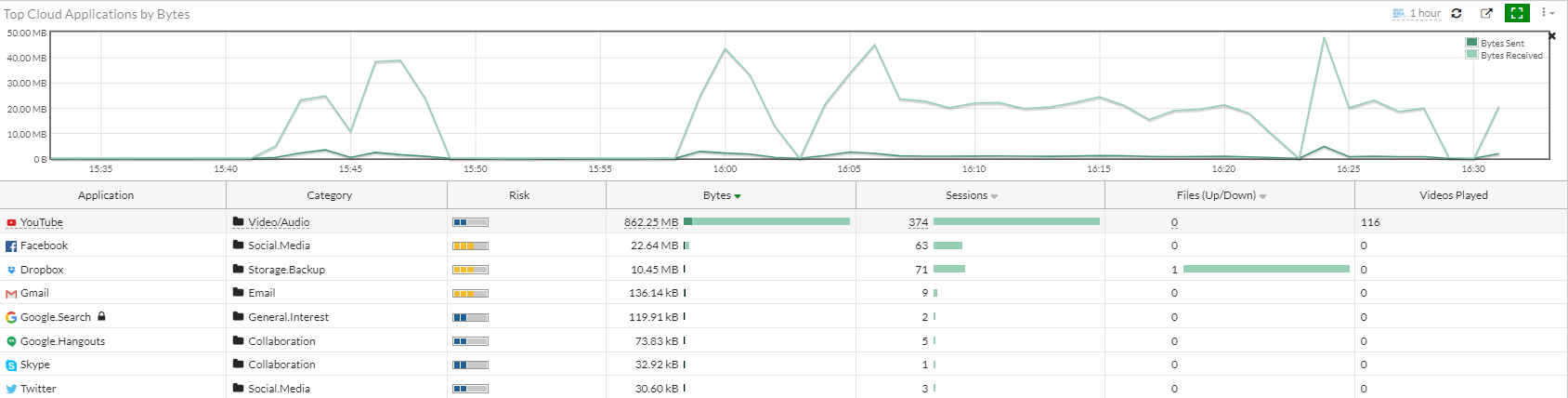This screenshot has width=1568, height=398.
Task: Select the Dropbox application icon
Action: pos(11,270)
